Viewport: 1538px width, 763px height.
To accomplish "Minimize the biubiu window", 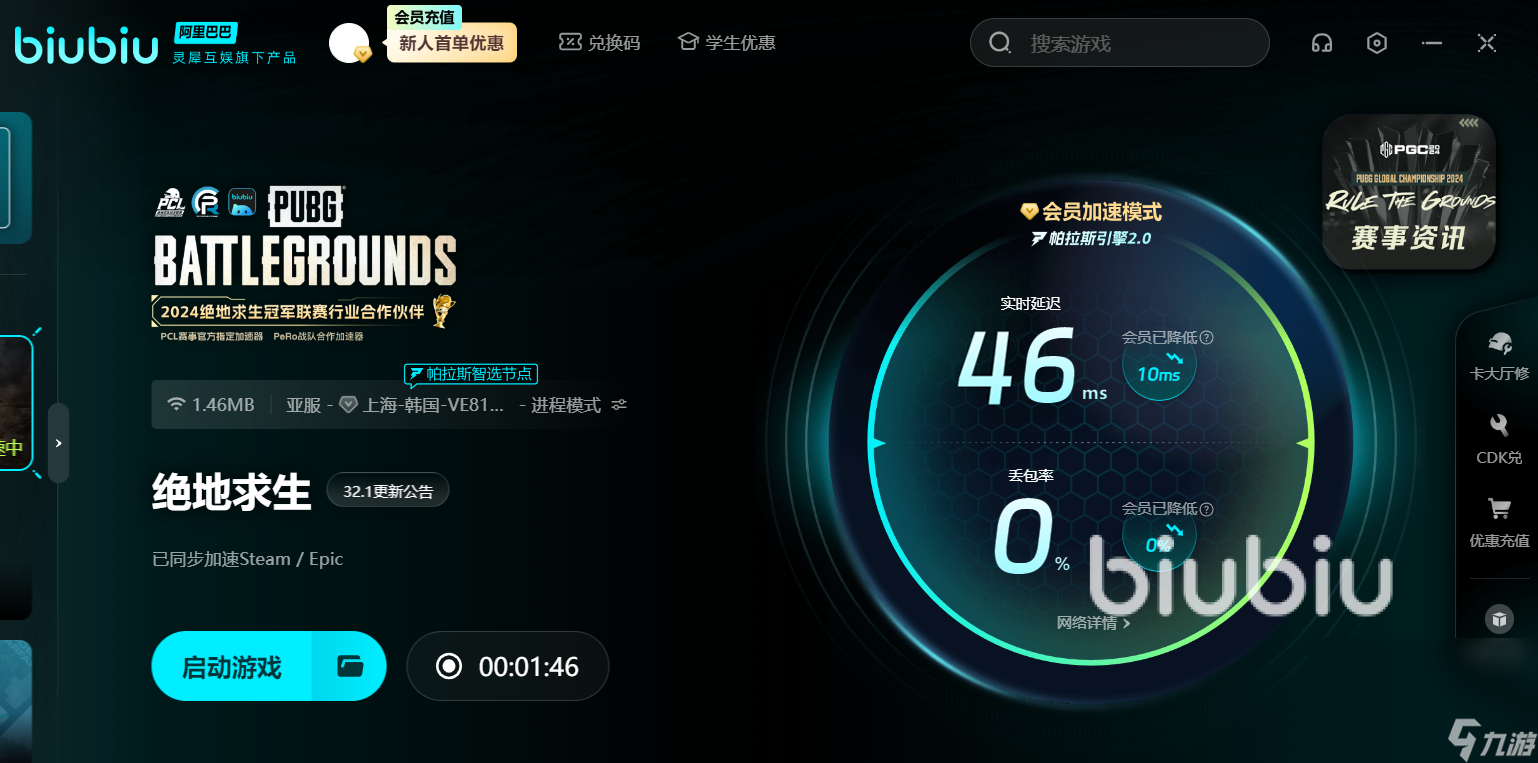I will coord(1432,43).
